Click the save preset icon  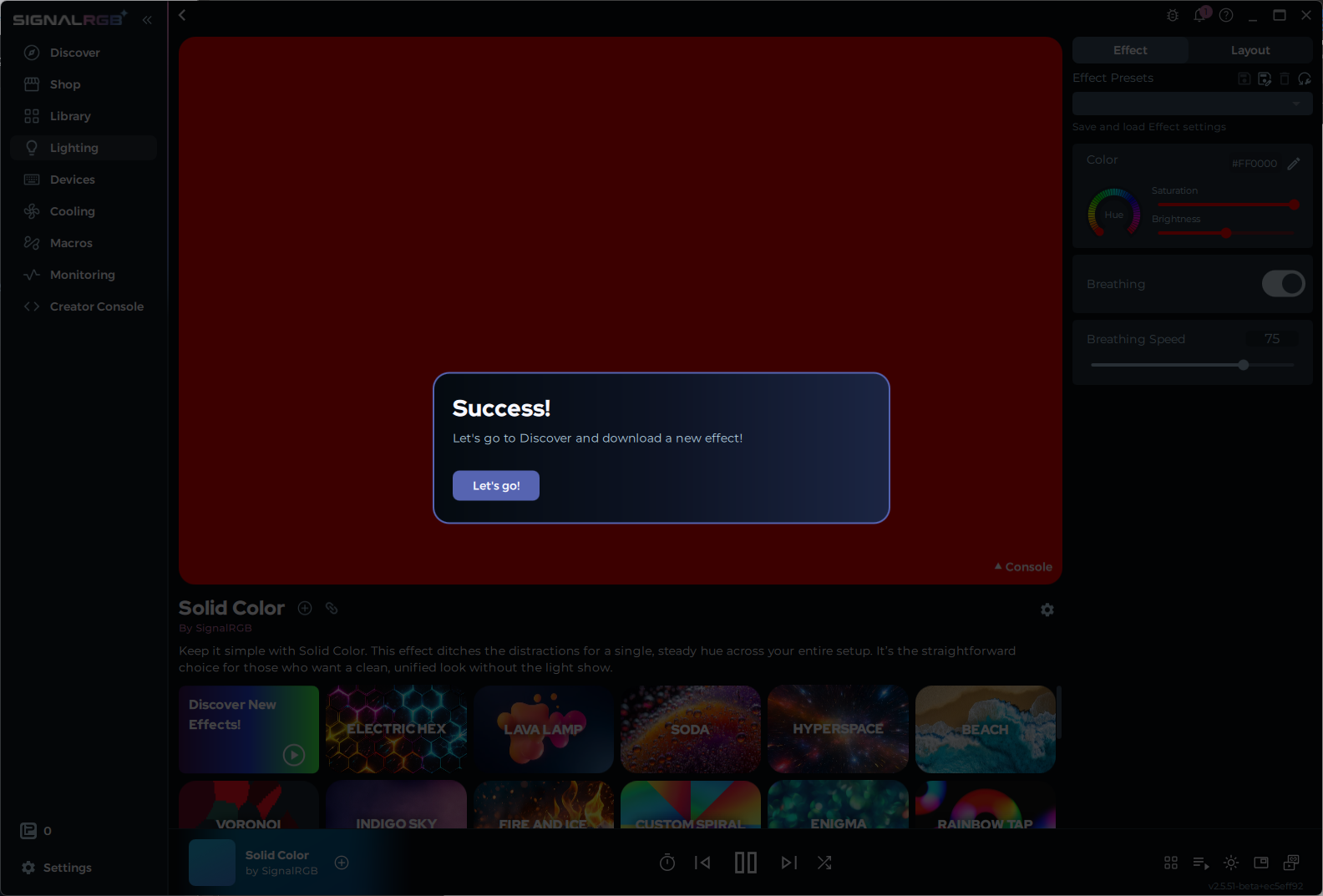[1244, 78]
